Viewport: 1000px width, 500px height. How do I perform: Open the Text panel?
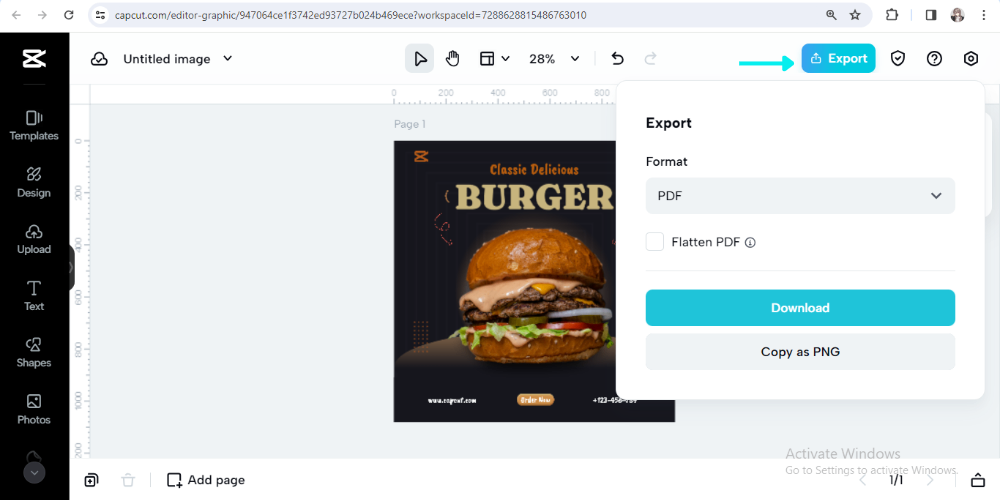pyautogui.click(x=34, y=296)
